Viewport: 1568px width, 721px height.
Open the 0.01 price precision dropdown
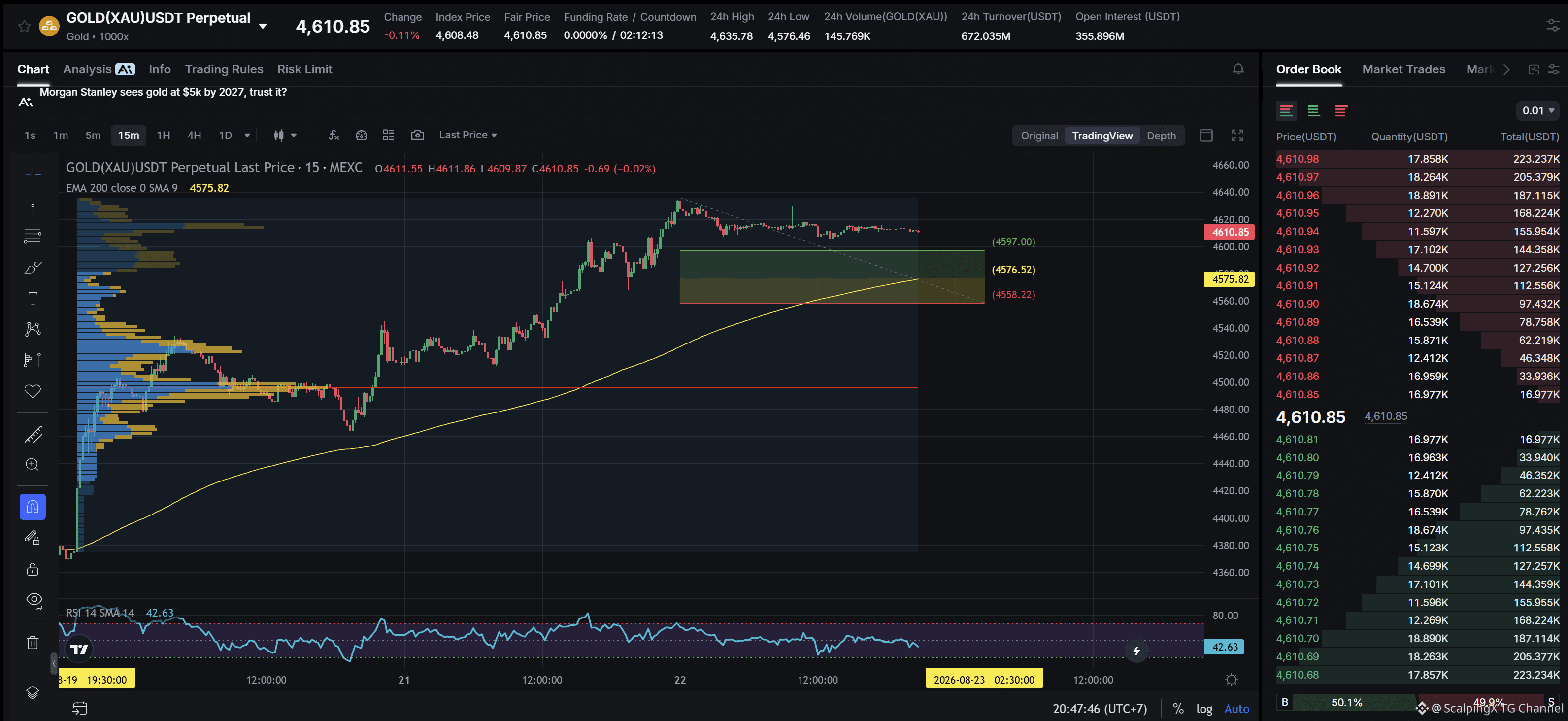1537,111
